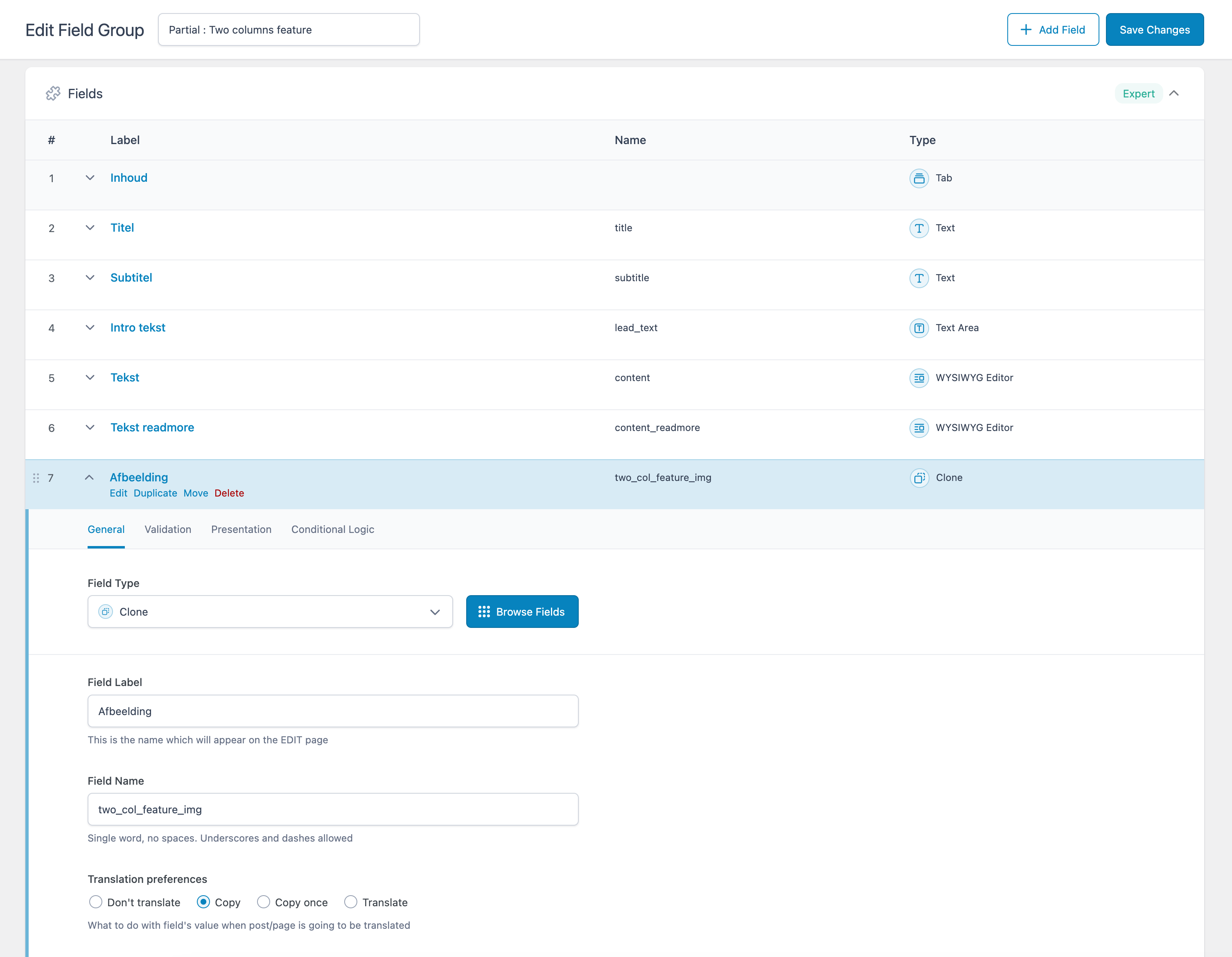Click the Browse Fields button
The width and height of the screenshot is (1232, 957).
(522, 612)
